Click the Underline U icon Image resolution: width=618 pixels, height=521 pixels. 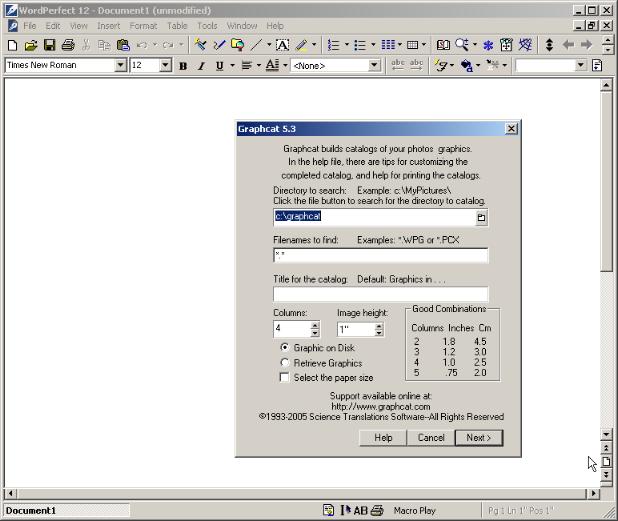[220, 66]
